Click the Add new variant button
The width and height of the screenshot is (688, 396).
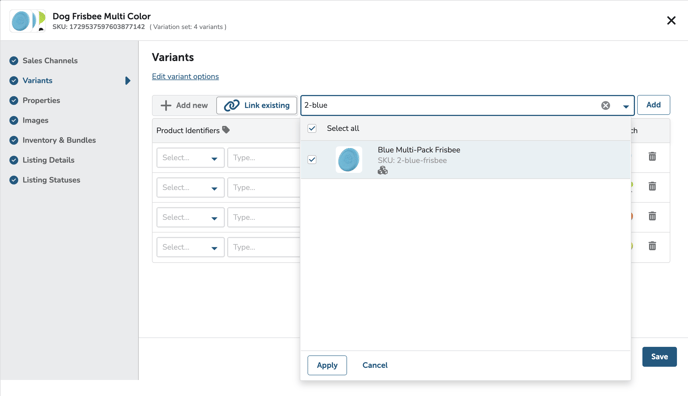pos(184,105)
